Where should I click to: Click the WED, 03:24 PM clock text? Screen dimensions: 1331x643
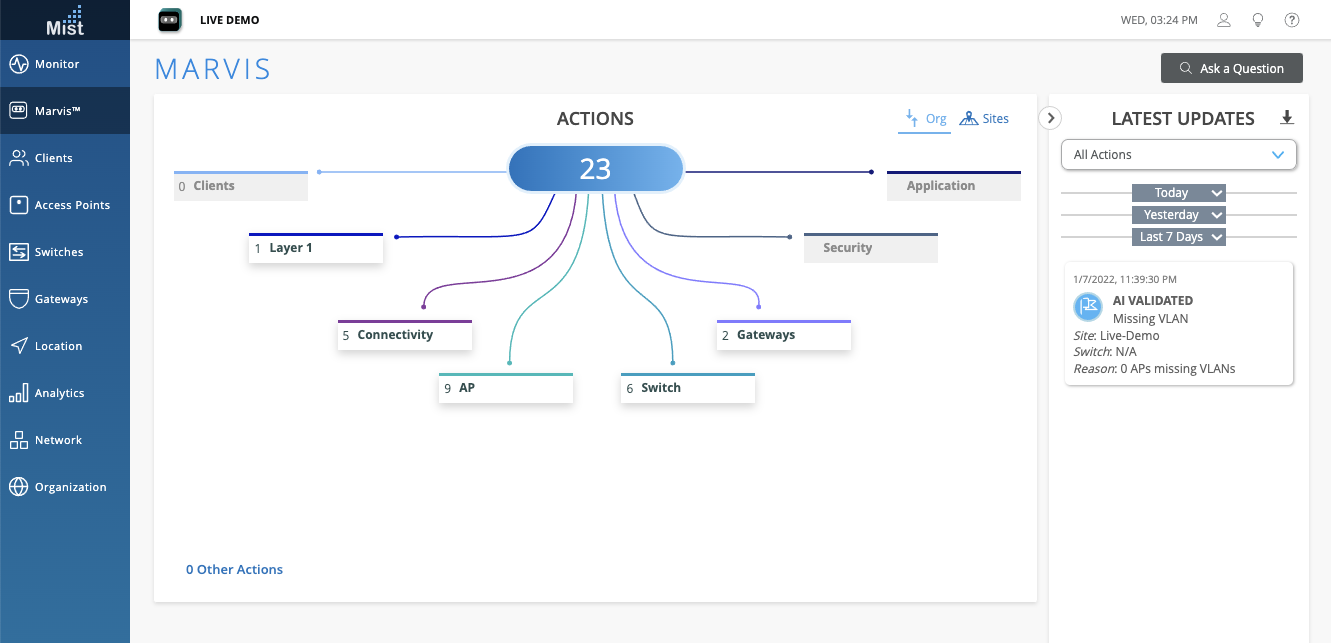1159,20
